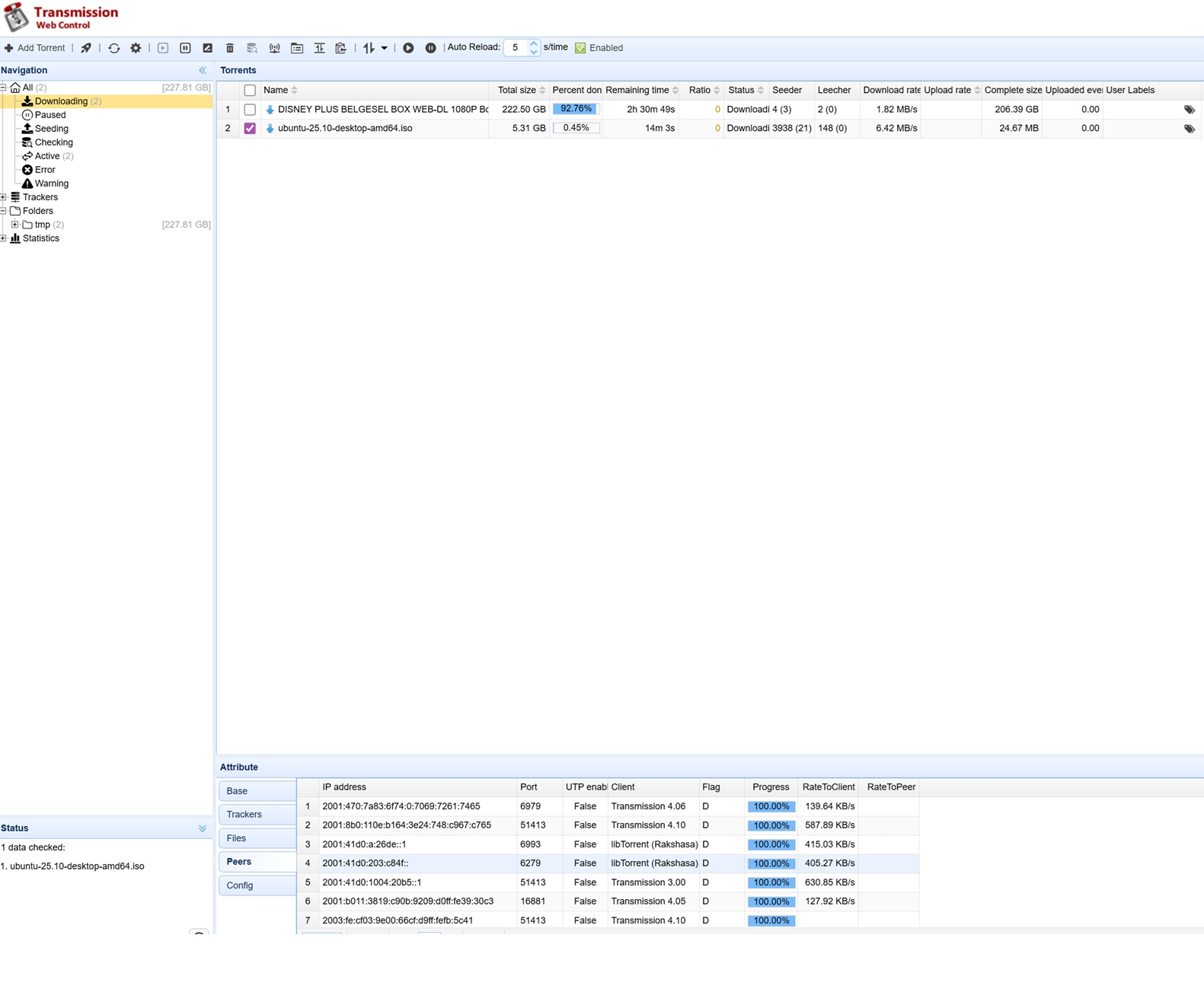Select the Error cross icon in Navigation

point(27,170)
